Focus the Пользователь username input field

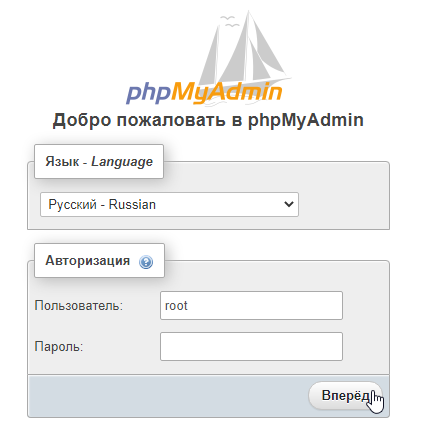click(x=251, y=305)
